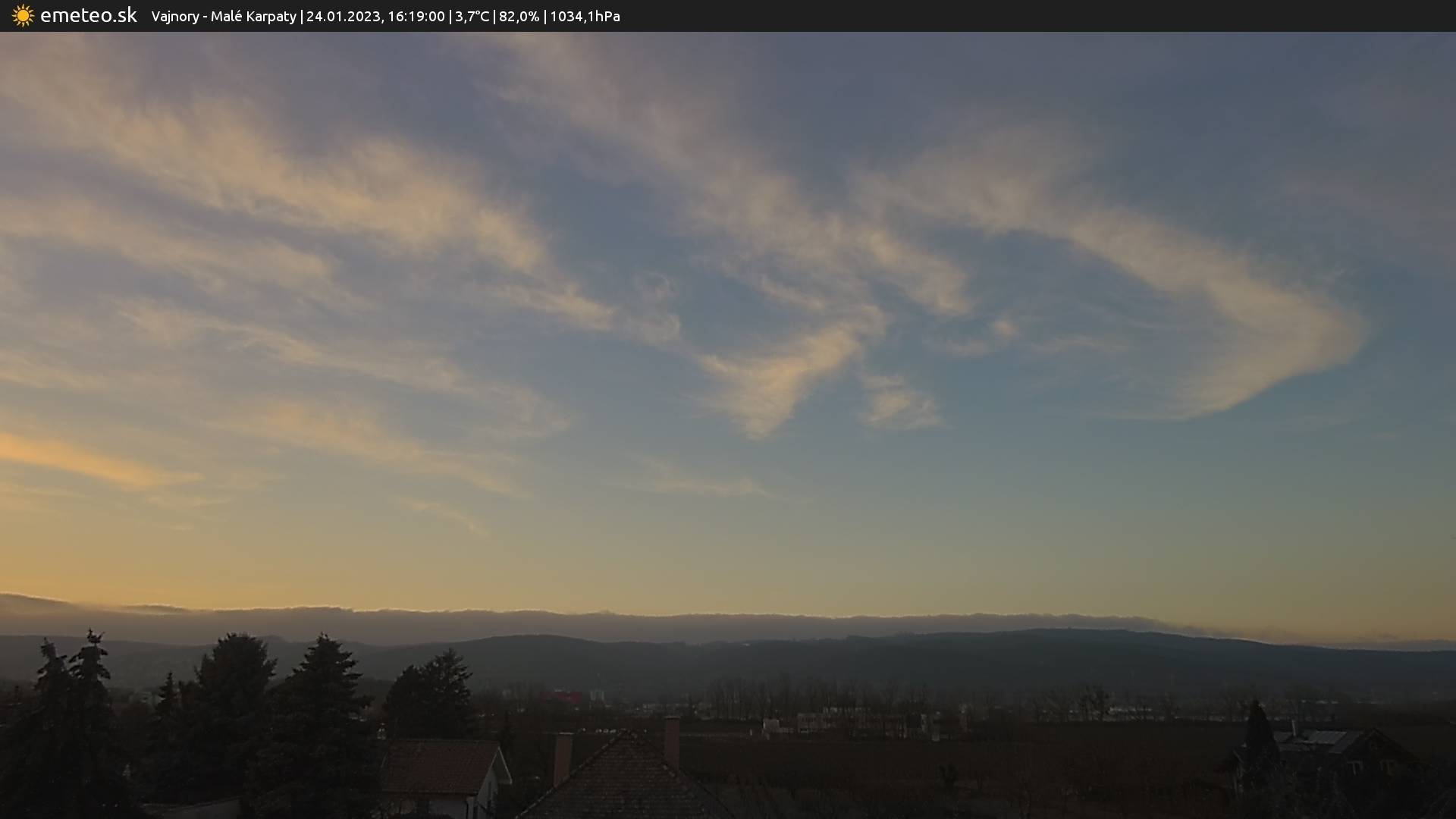Click the Vajnory - Malé Karpaty location label
The width and height of the screenshot is (1456, 819).
point(224,17)
